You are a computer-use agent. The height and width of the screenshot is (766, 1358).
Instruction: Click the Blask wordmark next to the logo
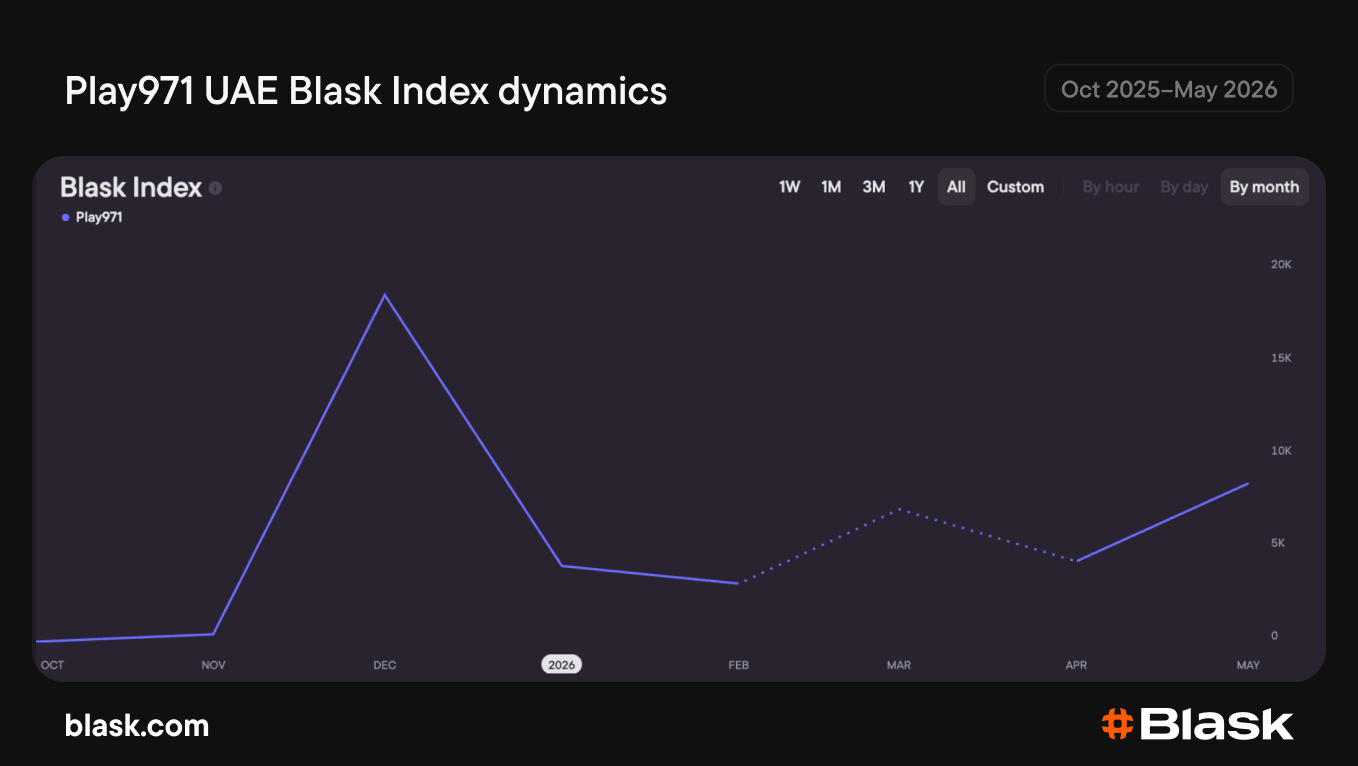(1217, 724)
